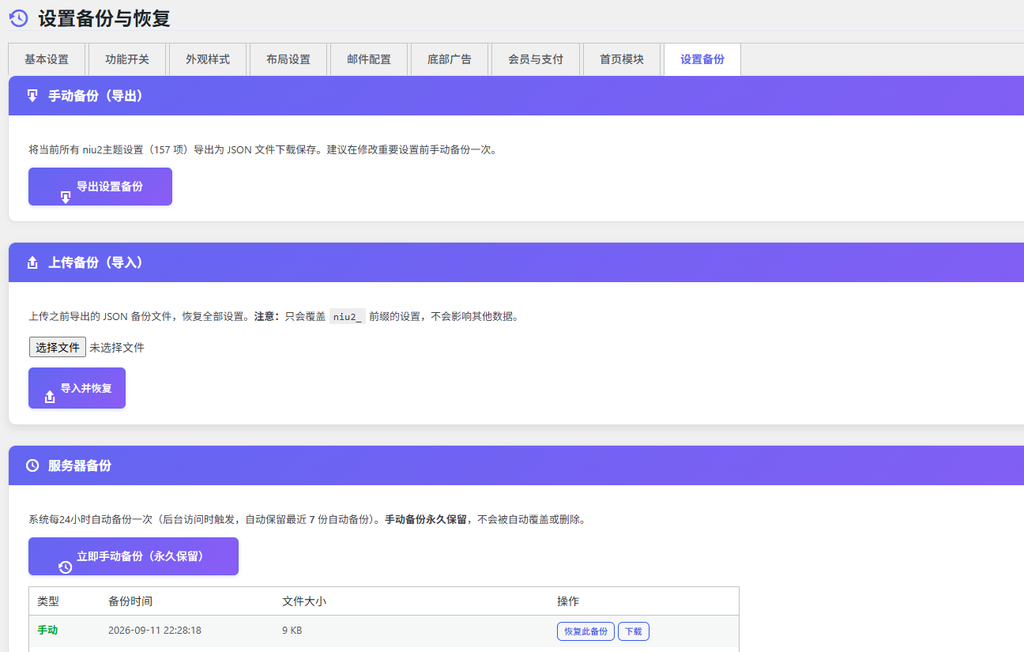Click the 9 KB file size cell
Viewport: 1024px width, 652px height.
[292, 630]
